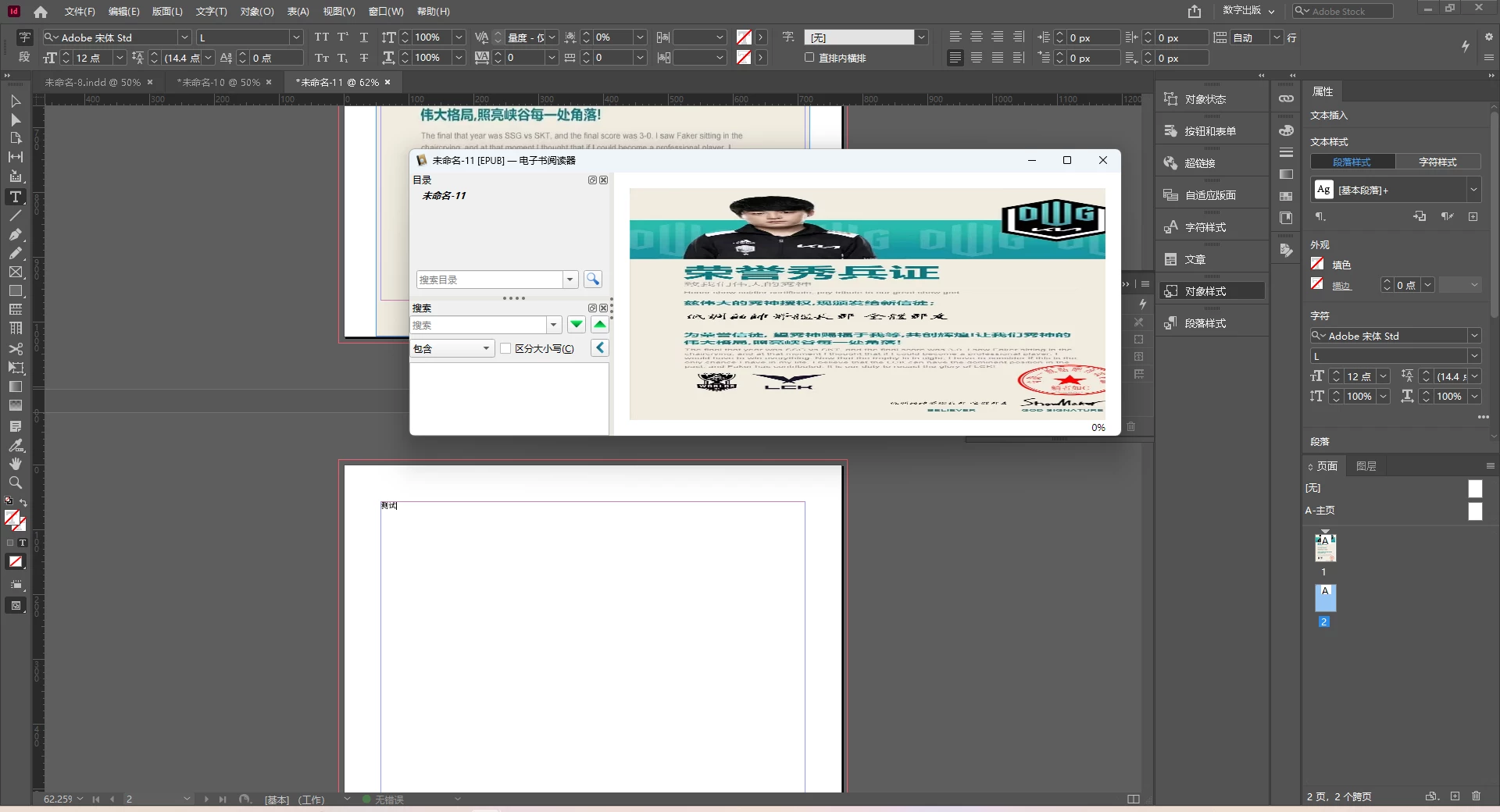Switch to 未命名-8.indd document tab
Screen dimensions: 1500x812
(x=92, y=82)
